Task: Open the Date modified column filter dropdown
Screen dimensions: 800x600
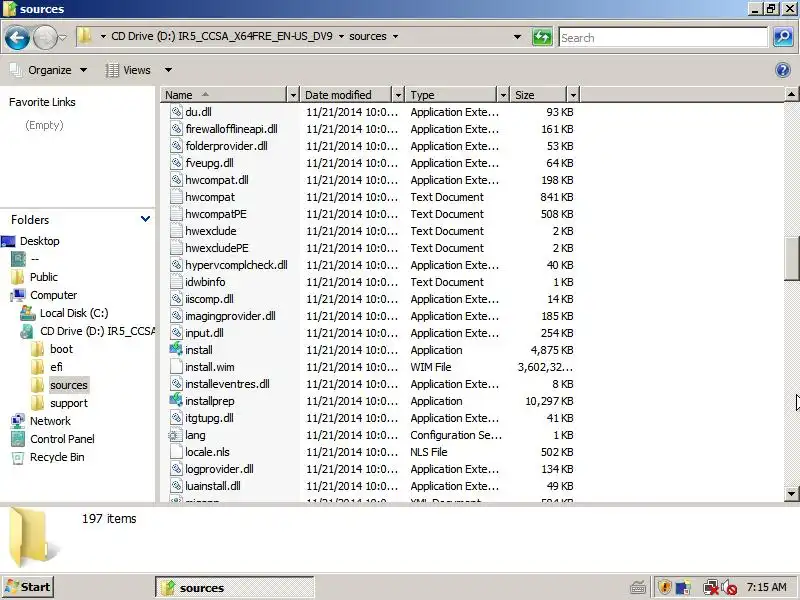Action: [x=398, y=95]
